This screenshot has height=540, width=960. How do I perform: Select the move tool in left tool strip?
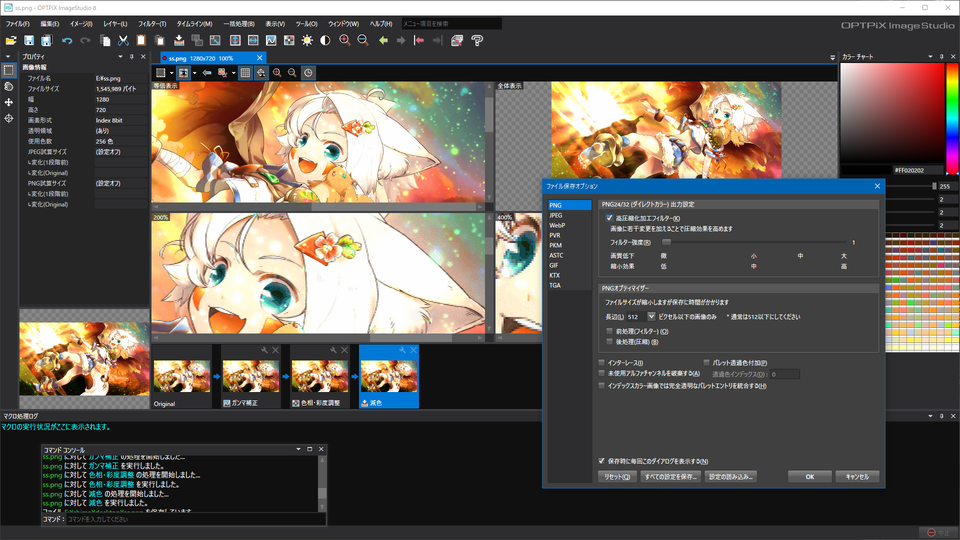(x=9, y=102)
